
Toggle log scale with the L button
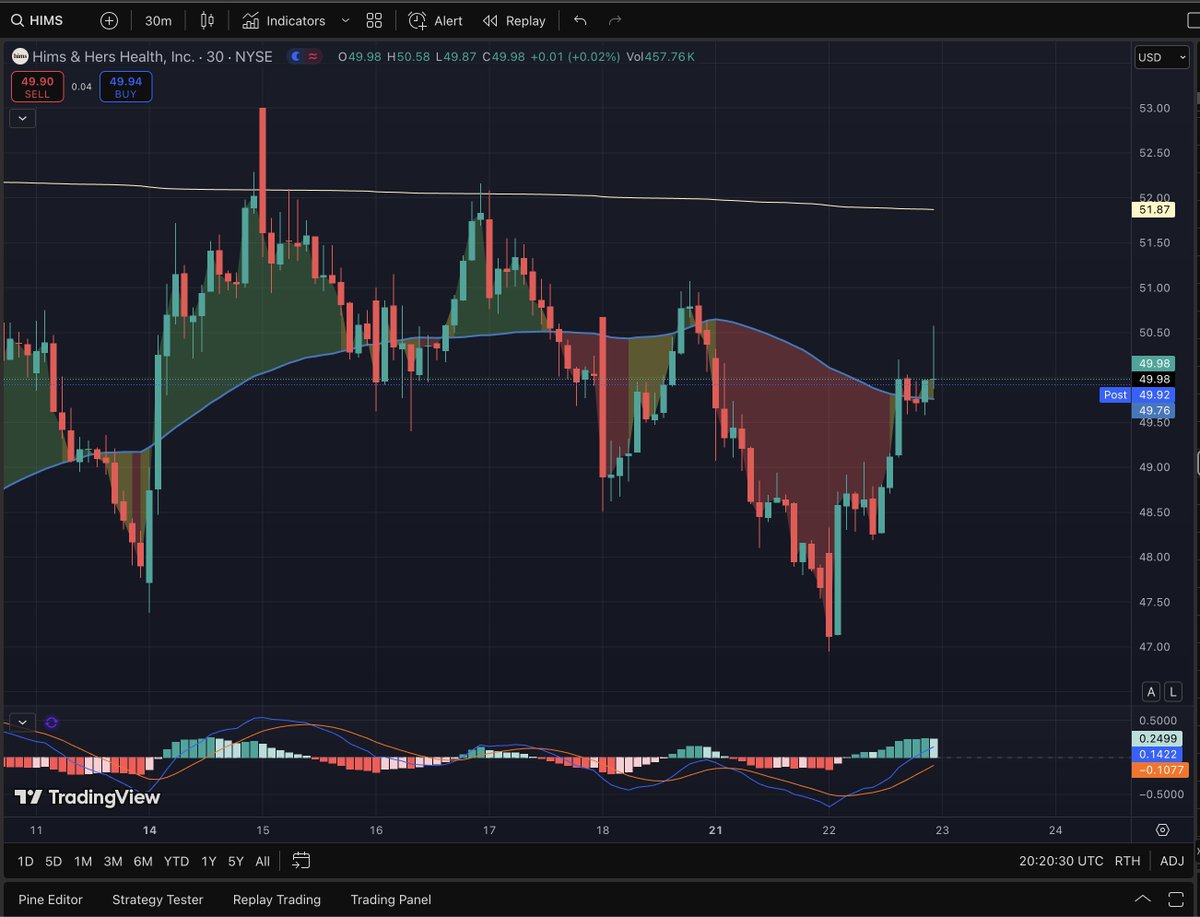point(1173,691)
